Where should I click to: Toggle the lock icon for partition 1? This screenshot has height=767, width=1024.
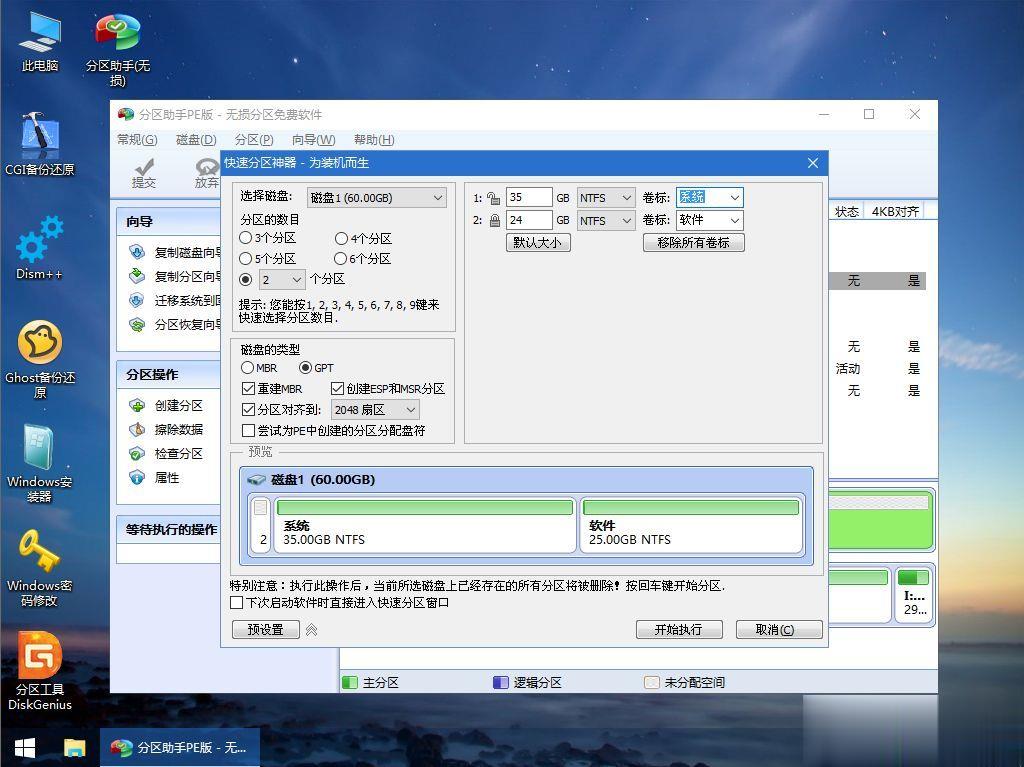494,197
